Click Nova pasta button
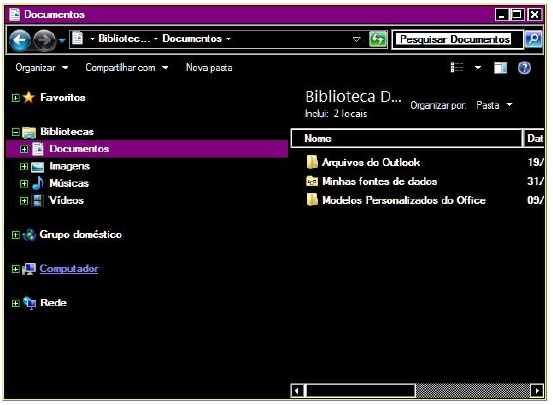 [x=209, y=67]
